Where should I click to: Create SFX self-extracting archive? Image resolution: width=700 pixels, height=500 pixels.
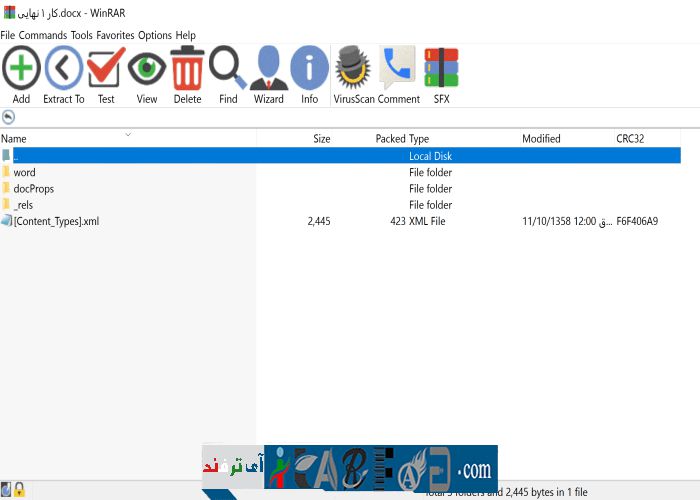point(441,70)
